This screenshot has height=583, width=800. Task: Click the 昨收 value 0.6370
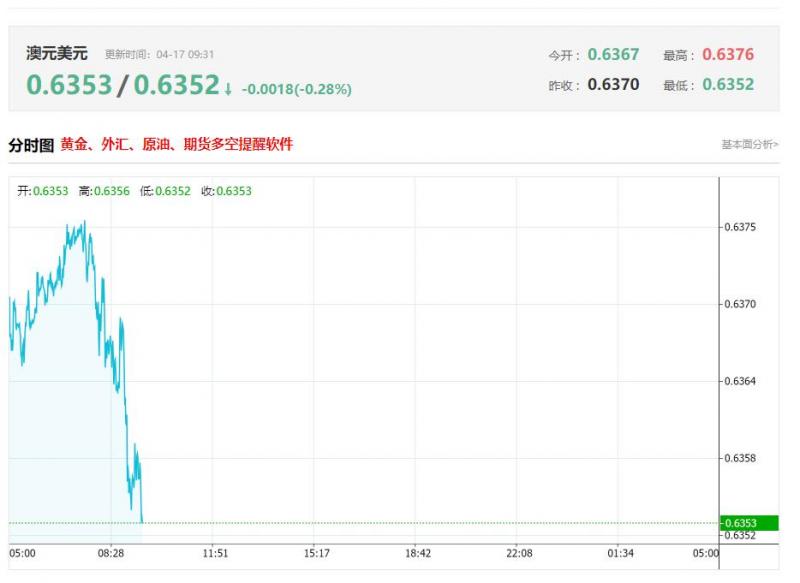click(613, 84)
